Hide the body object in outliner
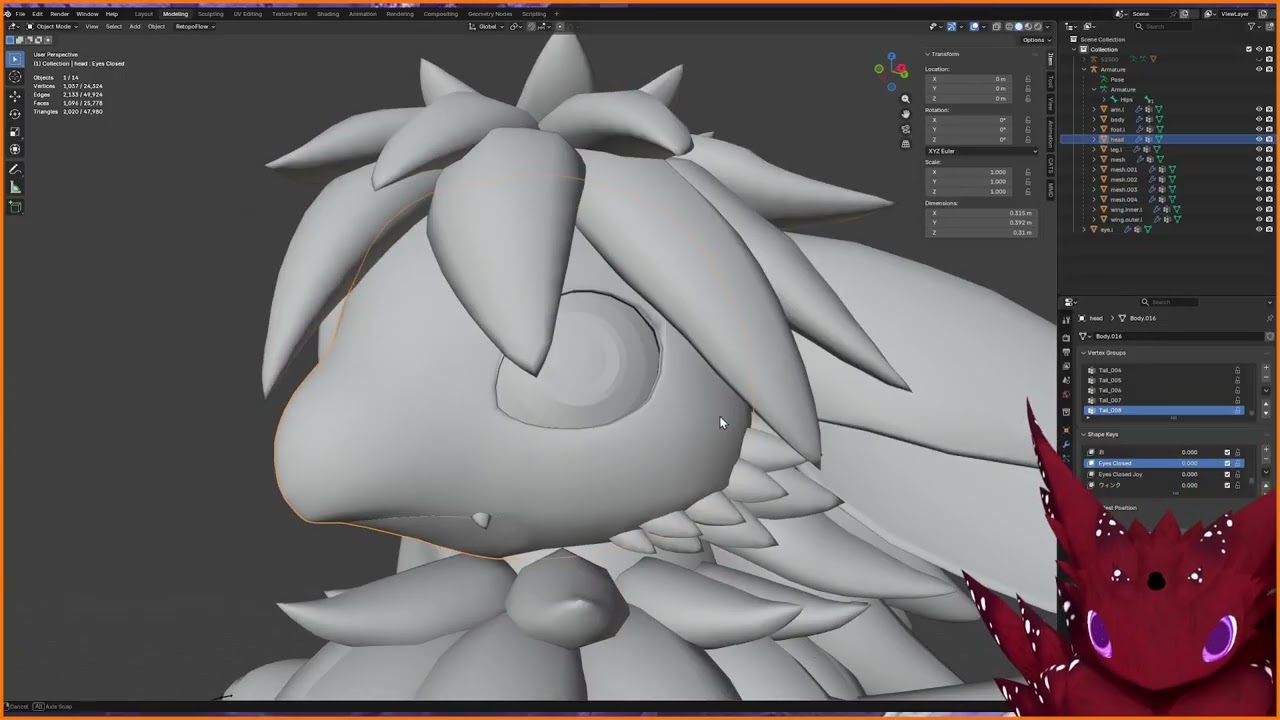The height and width of the screenshot is (720, 1280). 1258,119
